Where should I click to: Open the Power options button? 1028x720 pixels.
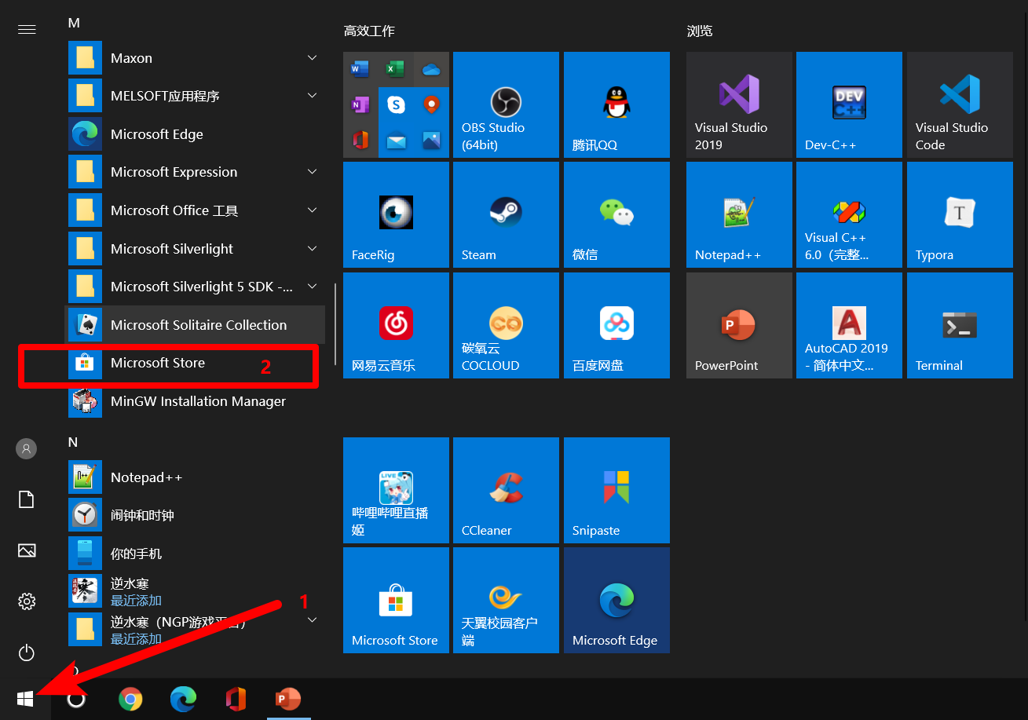click(26, 652)
